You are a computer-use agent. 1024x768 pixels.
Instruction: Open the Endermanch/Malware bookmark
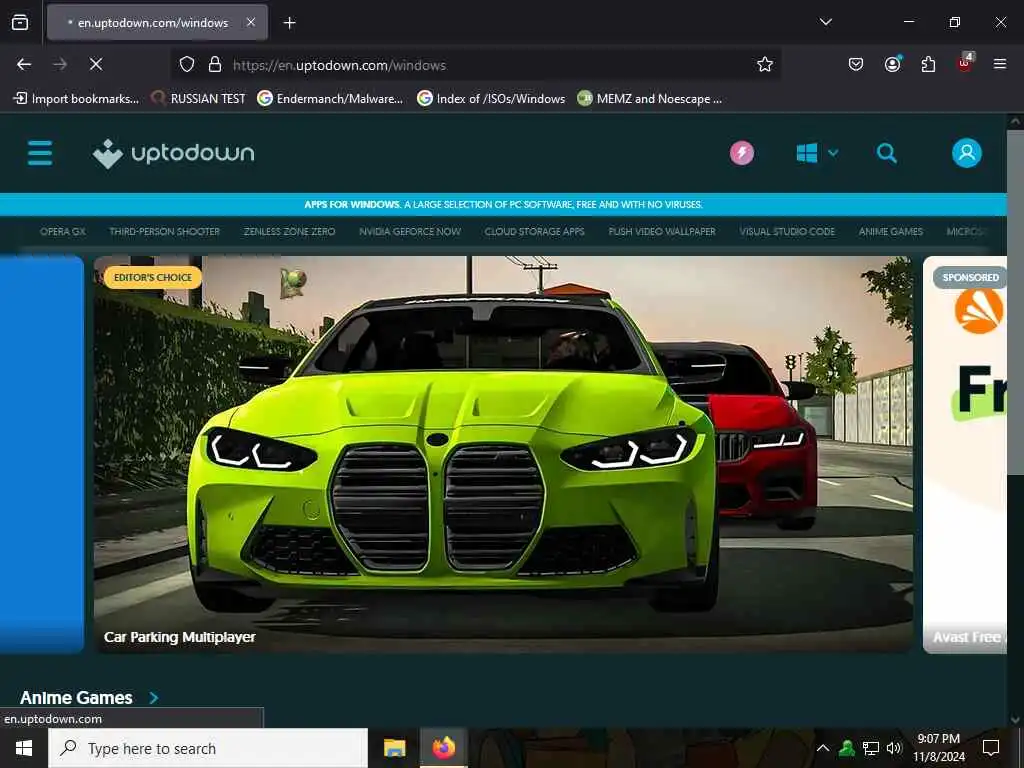tap(330, 99)
